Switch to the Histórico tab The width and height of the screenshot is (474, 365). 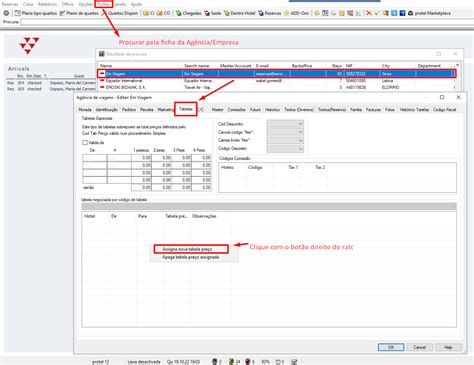point(272,109)
